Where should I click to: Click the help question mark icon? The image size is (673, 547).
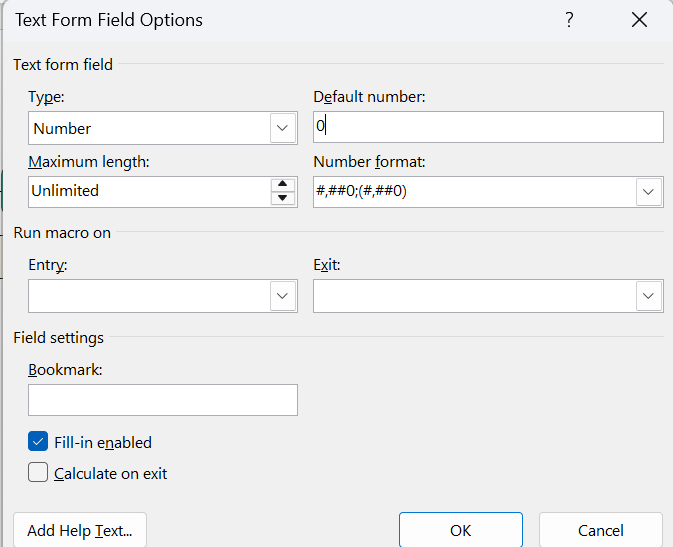coord(569,20)
